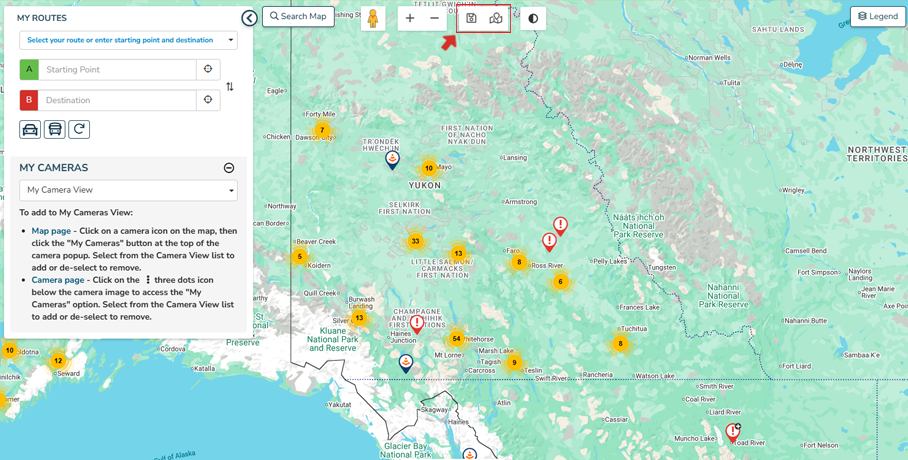This screenshot has height=460, width=908.
Task: Click the Search Map button
Action: [x=298, y=17]
